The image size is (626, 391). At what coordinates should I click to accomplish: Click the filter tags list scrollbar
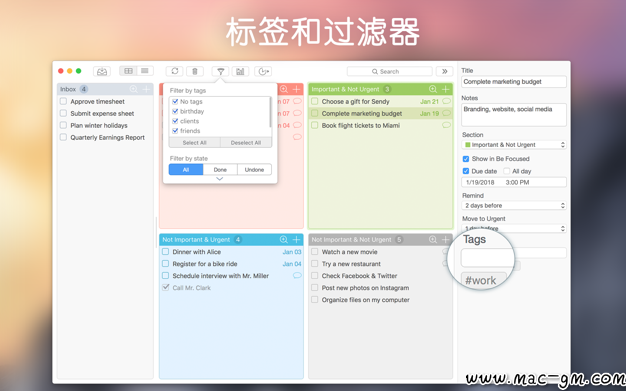coord(270,112)
